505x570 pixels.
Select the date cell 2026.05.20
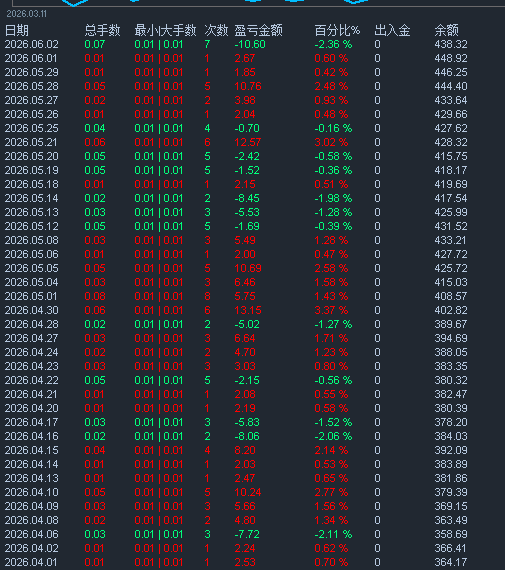pyautogui.click(x=32, y=156)
